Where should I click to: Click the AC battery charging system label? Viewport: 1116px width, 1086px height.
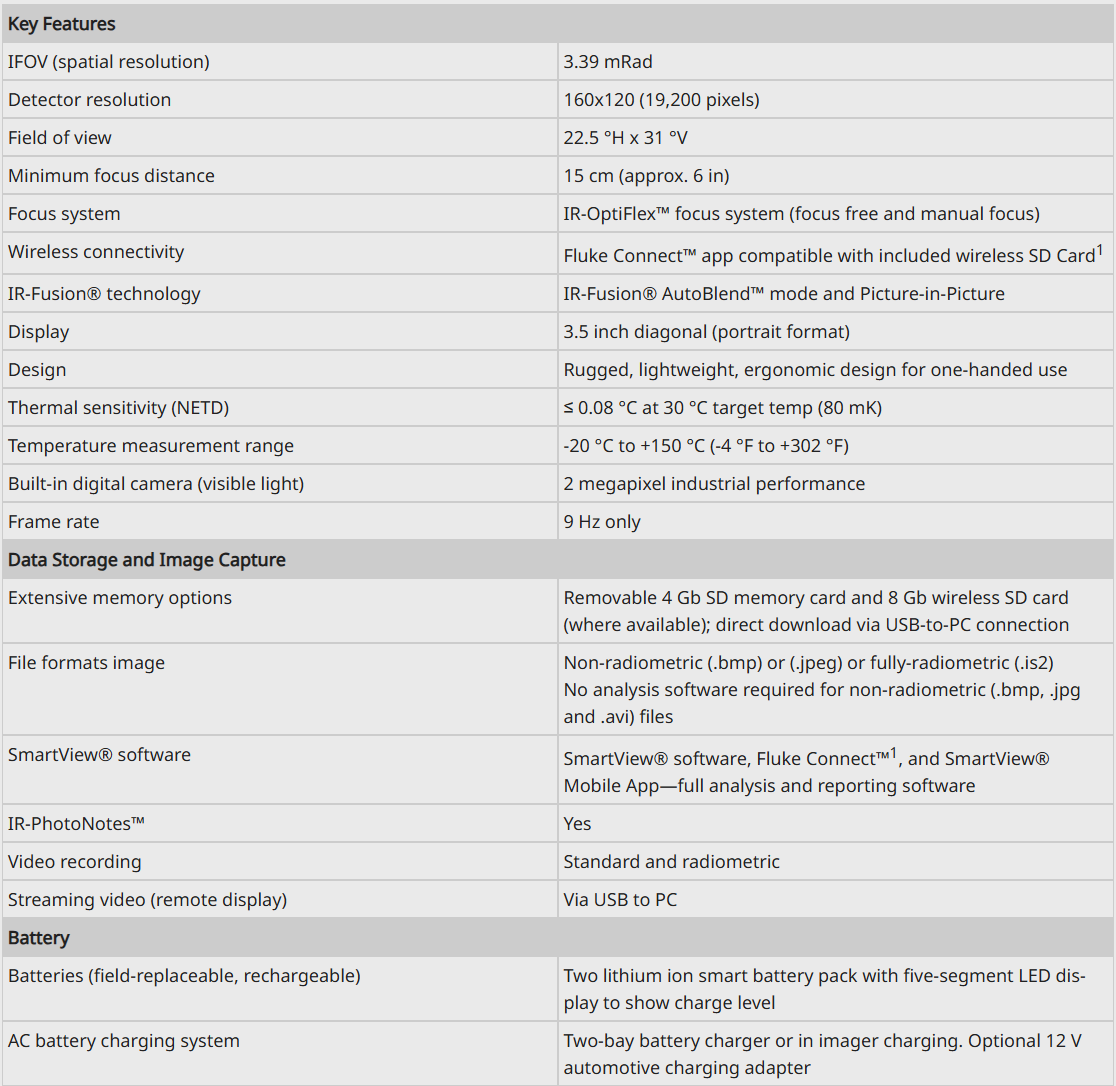point(124,1040)
